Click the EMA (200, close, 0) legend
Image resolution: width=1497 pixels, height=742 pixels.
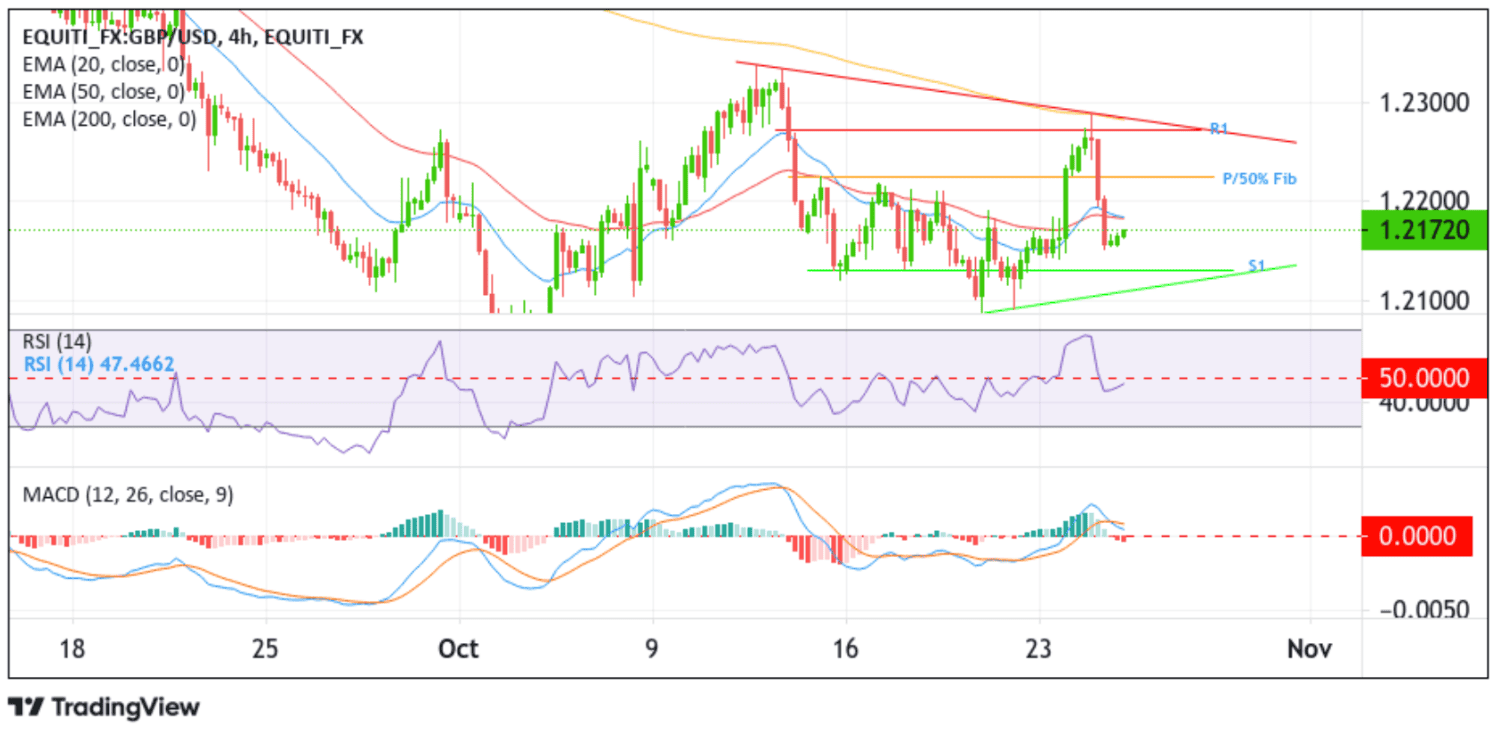tap(109, 119)
